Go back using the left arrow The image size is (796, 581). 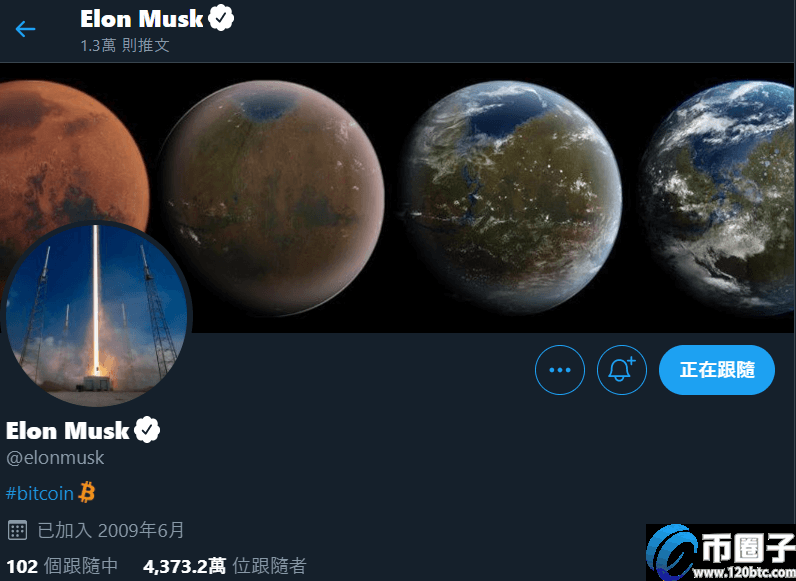pos(25,29)
